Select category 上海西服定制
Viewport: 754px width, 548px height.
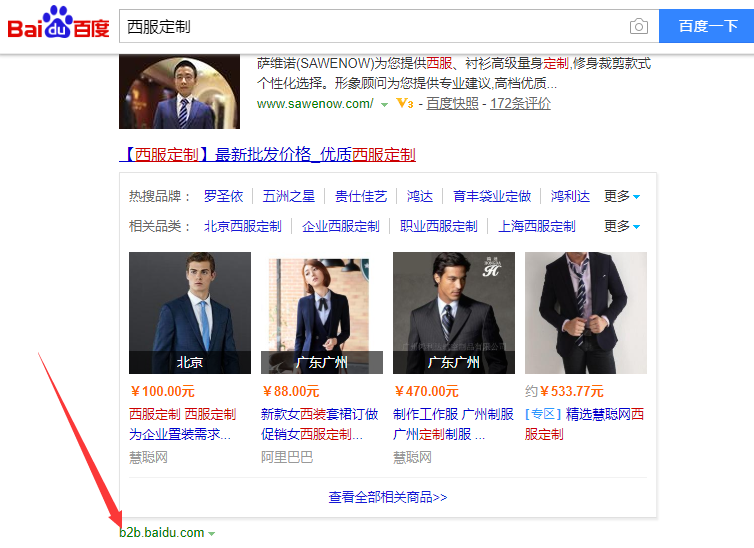click(x=537, y=226)
